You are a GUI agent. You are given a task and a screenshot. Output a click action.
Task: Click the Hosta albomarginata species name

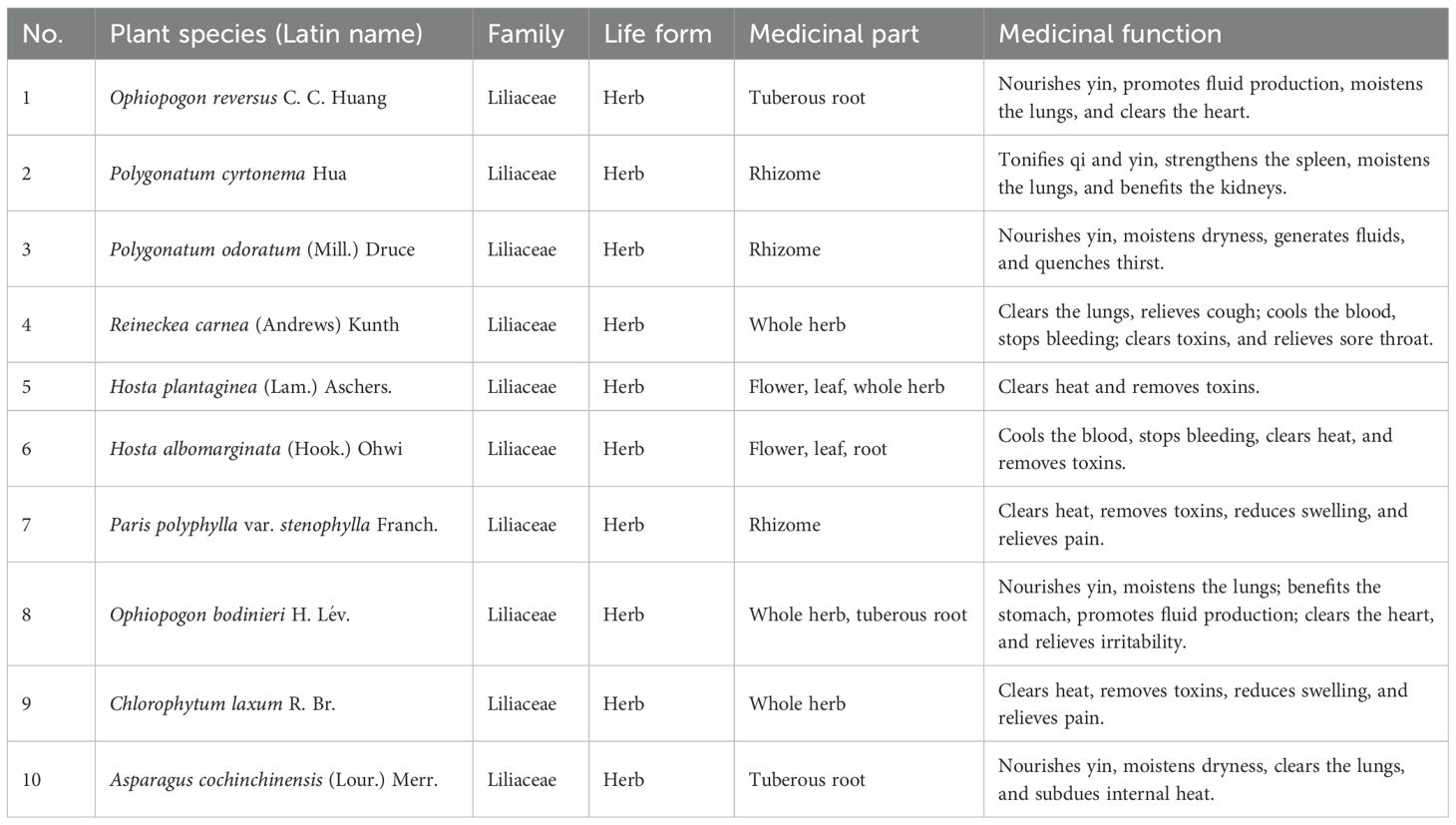click(x=256, y=449)
